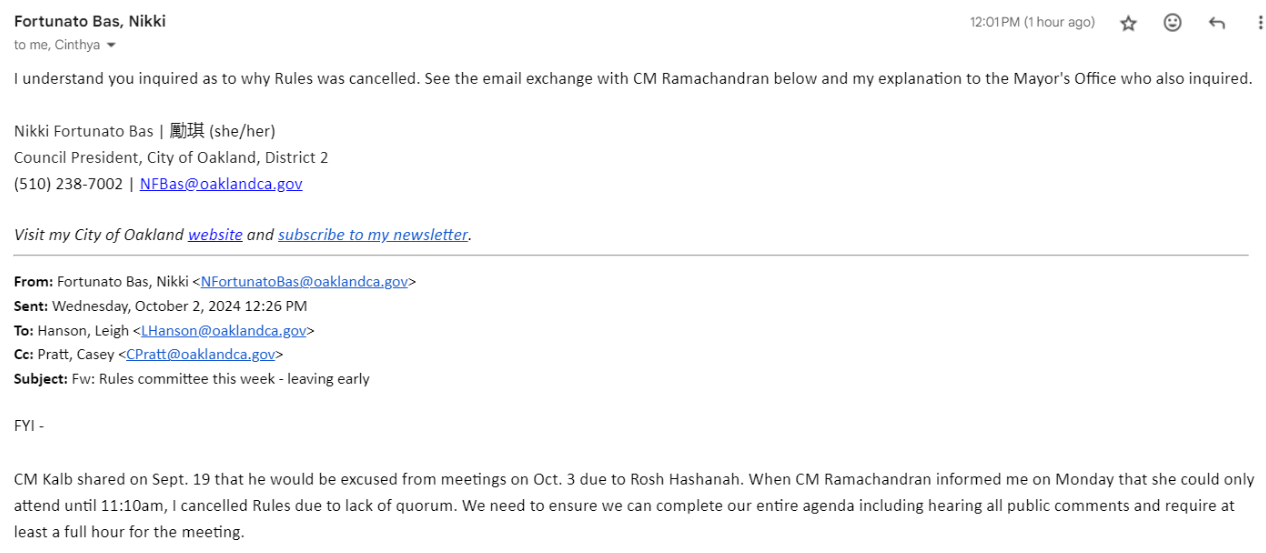The image size is (1266, 553).
Task: Click the 'Council President, City of Oakland' signature line
Action: (x=171, y=158)
